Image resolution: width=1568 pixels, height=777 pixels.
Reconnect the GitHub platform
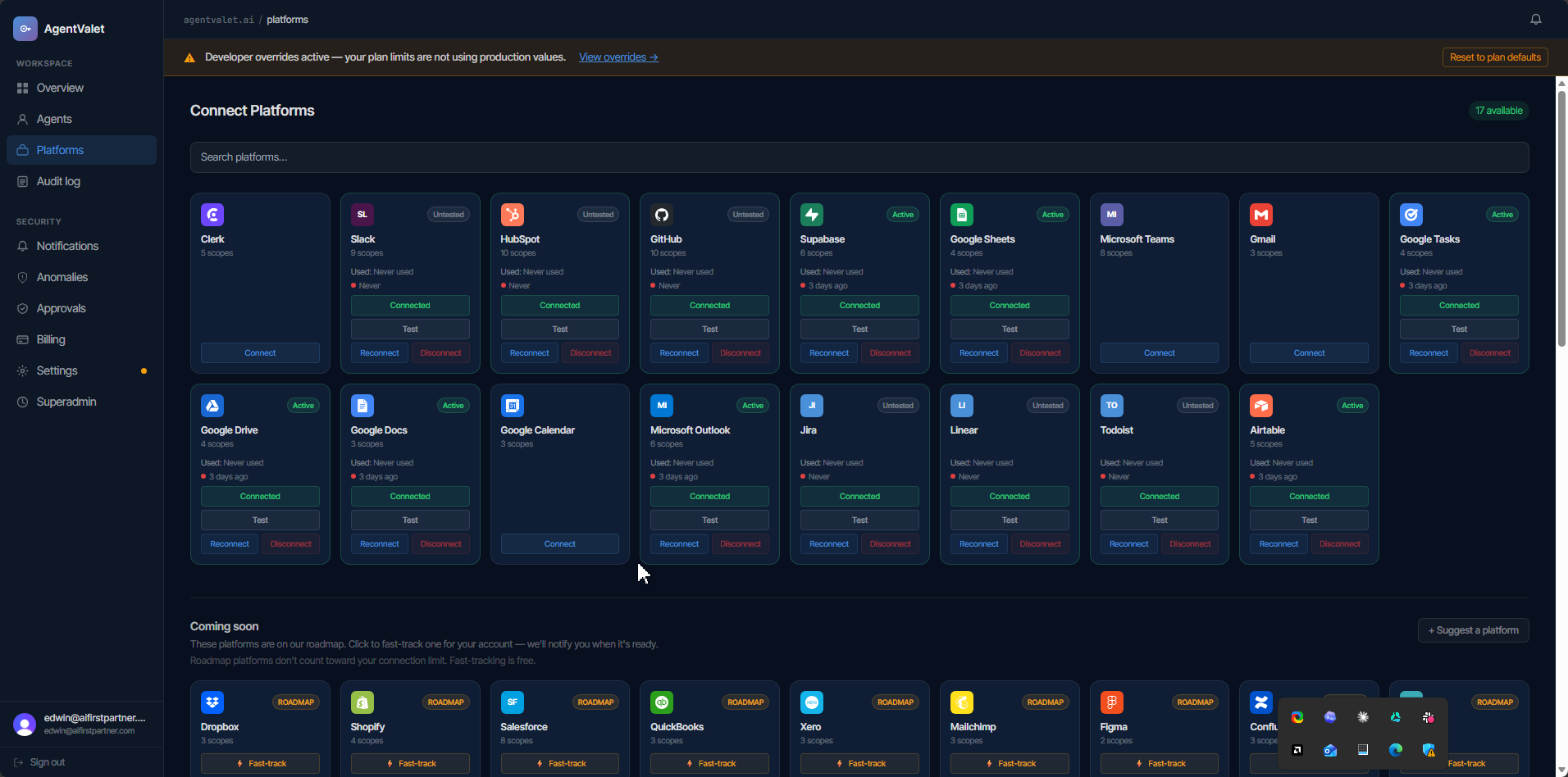(x=679, y=353)
